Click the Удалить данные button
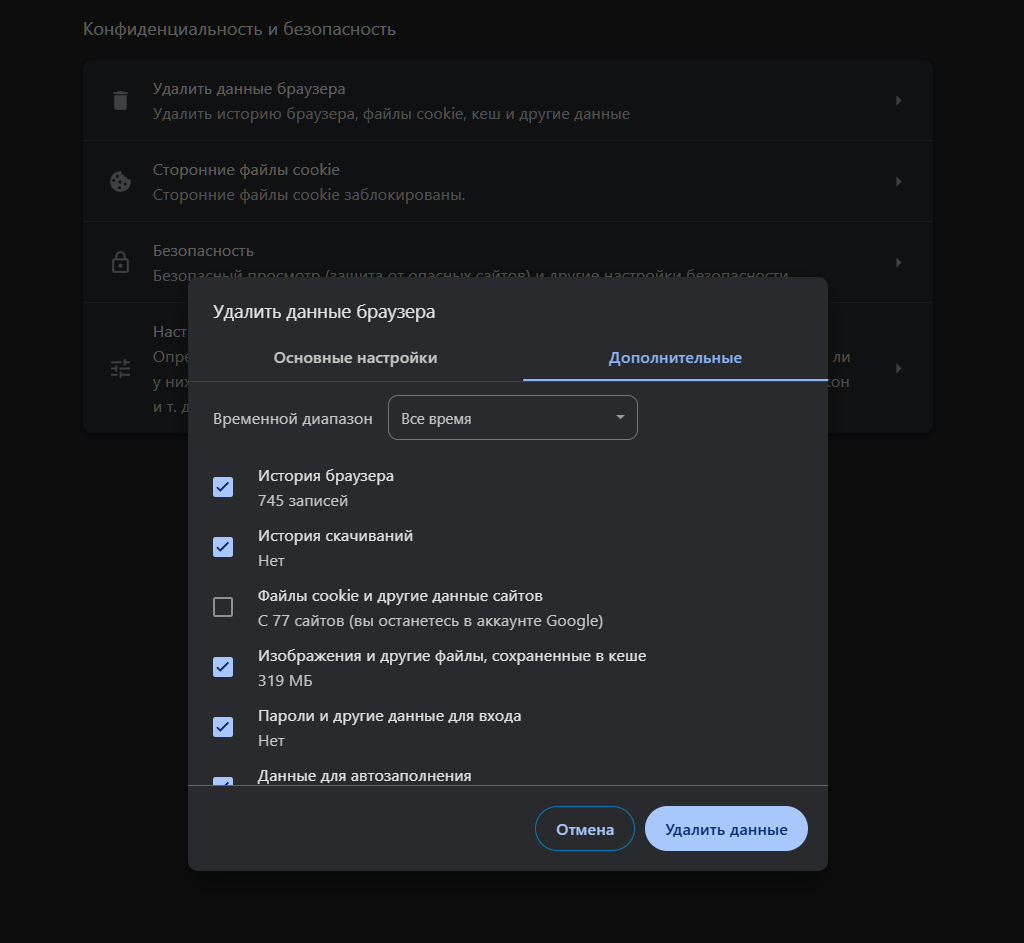Screen dimensions: 1024x943 click(x=726, y=829)
